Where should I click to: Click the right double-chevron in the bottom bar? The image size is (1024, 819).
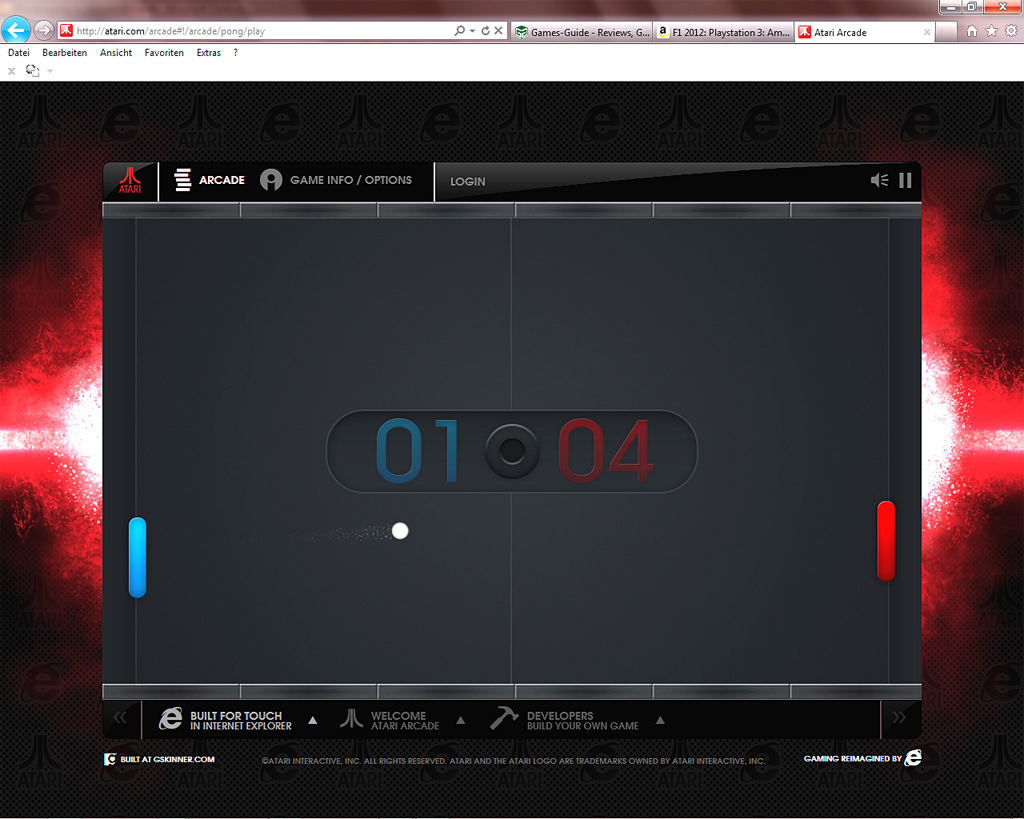[899, 718]
